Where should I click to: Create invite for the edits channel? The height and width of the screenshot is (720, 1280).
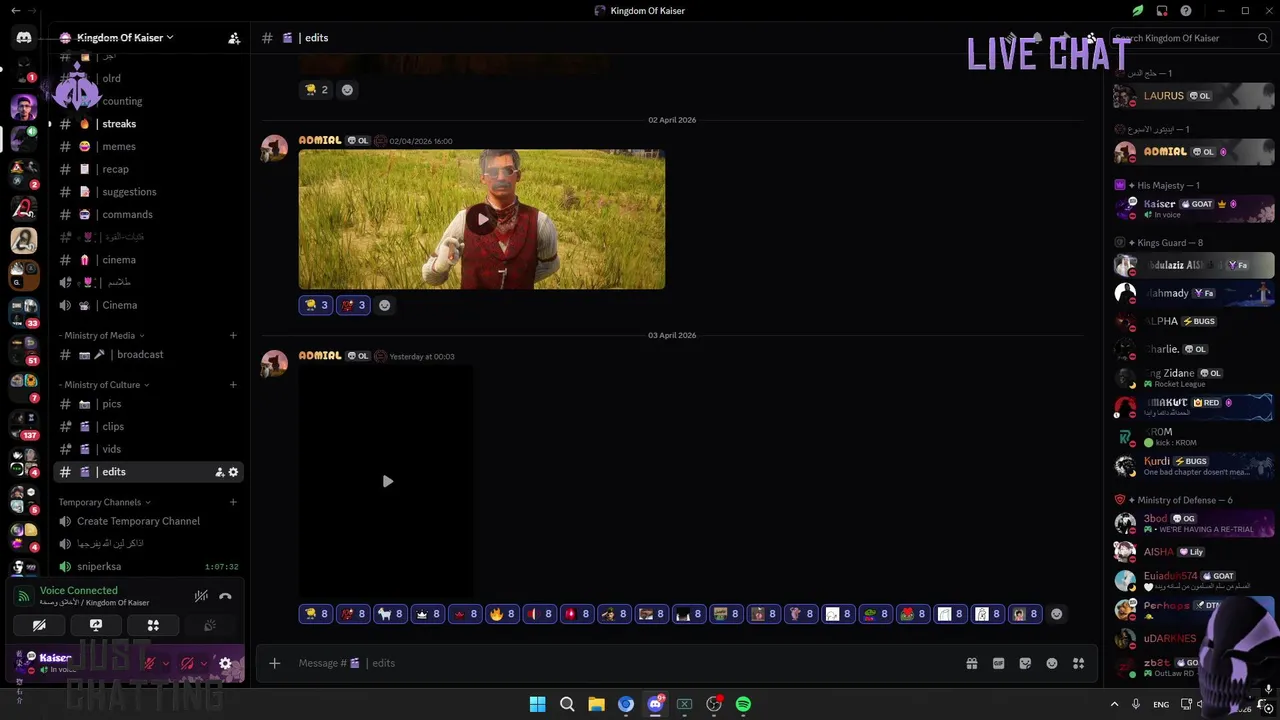[x=219, y=472]
